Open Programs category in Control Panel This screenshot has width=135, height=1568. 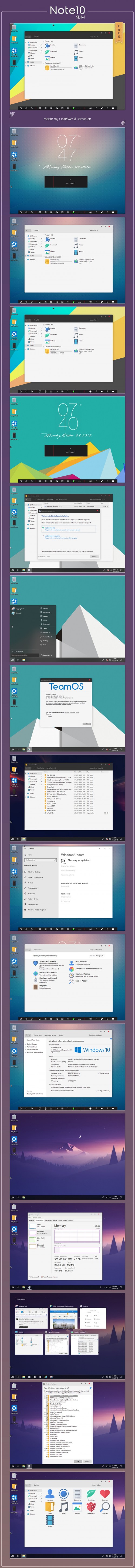pos(43,986)
